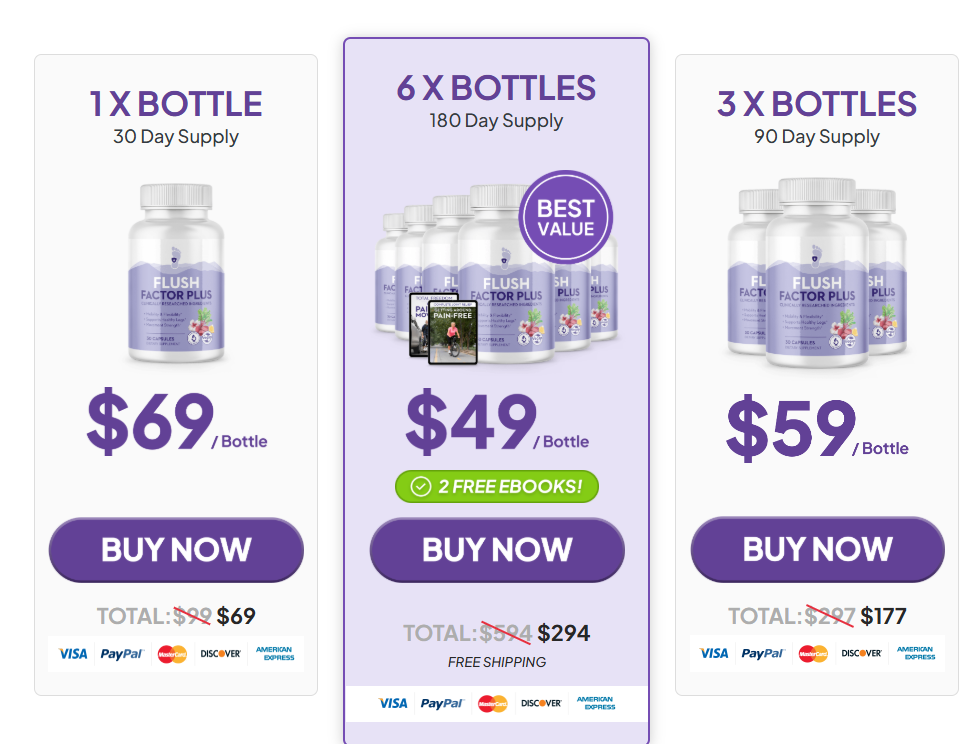Click the $49 per bottle price

tap(497, 422)
